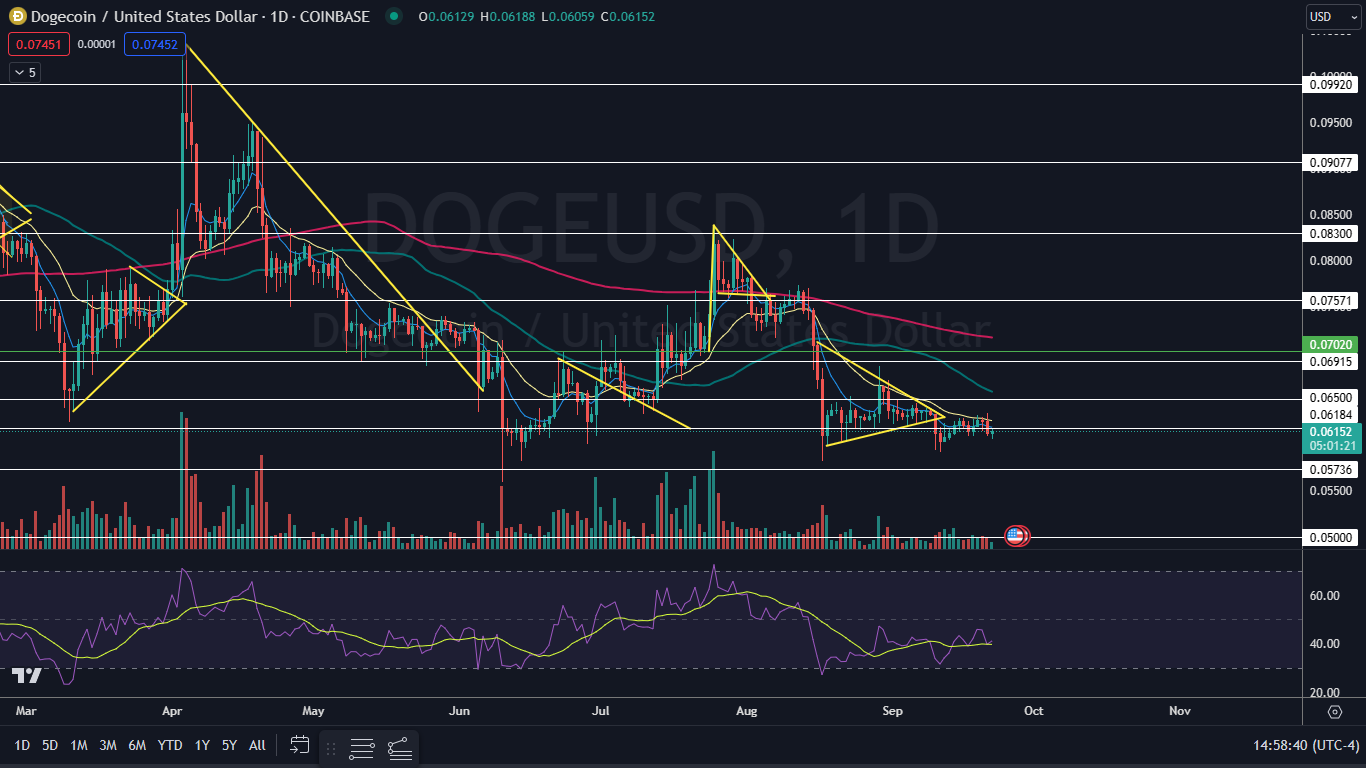Click the 0.07571 price level label

1332,300
